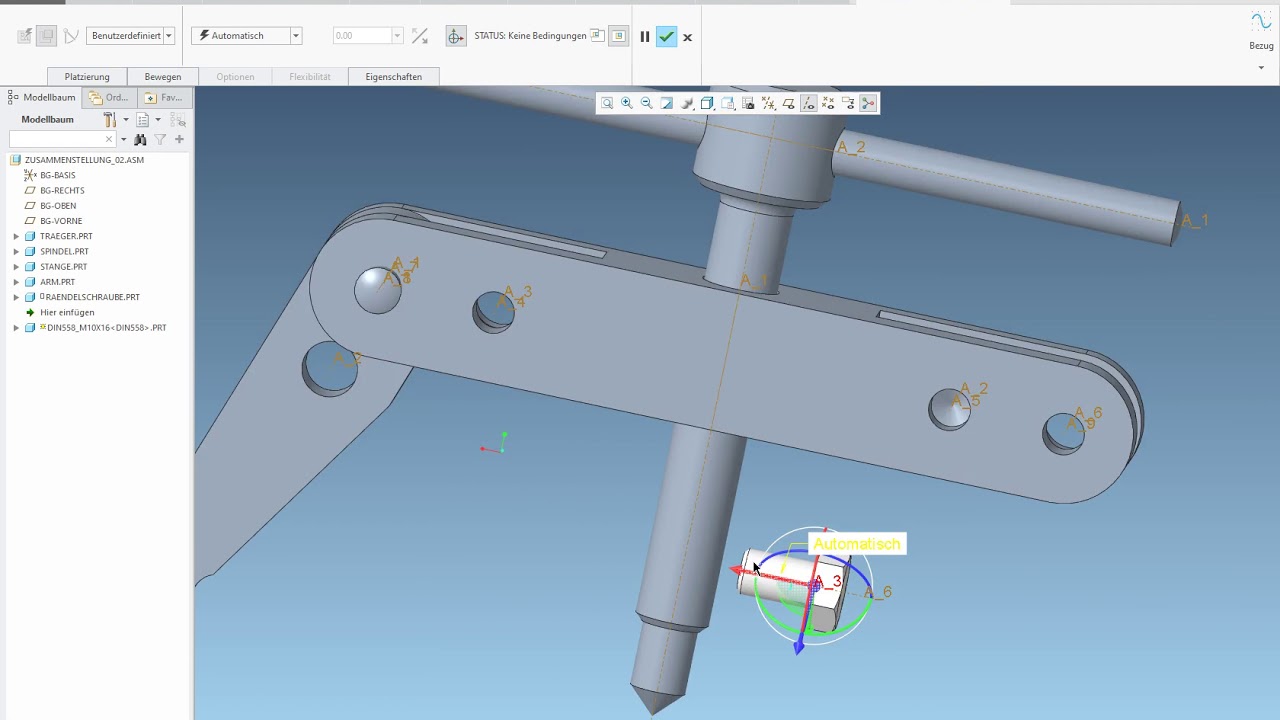Click the Automatisch constraint label in viewport
Viewport: 1280px width, 720px height.
(x=856, y=544)
